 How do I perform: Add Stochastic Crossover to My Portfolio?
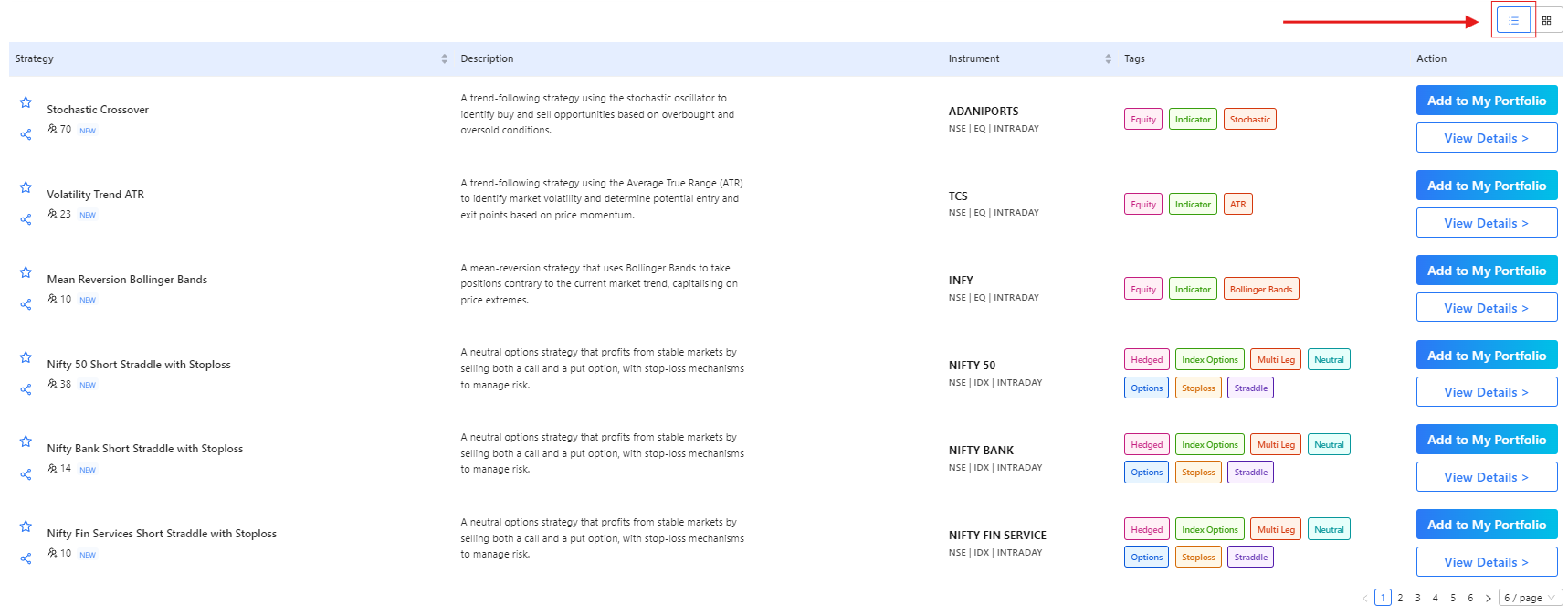point(1487,101)
